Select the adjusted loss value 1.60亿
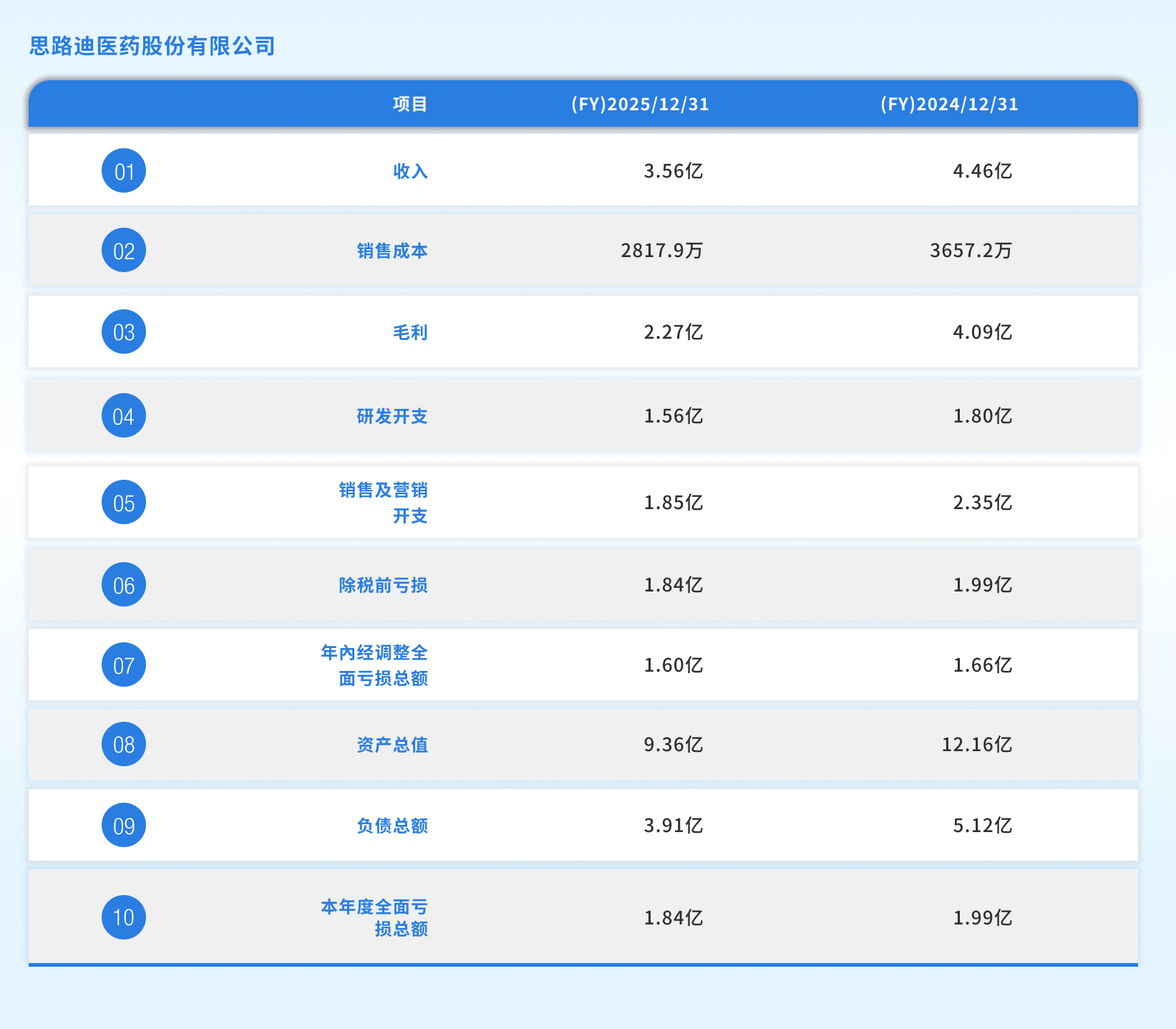The height and width of the screenshot is (1029, 1176). [674, 665]
